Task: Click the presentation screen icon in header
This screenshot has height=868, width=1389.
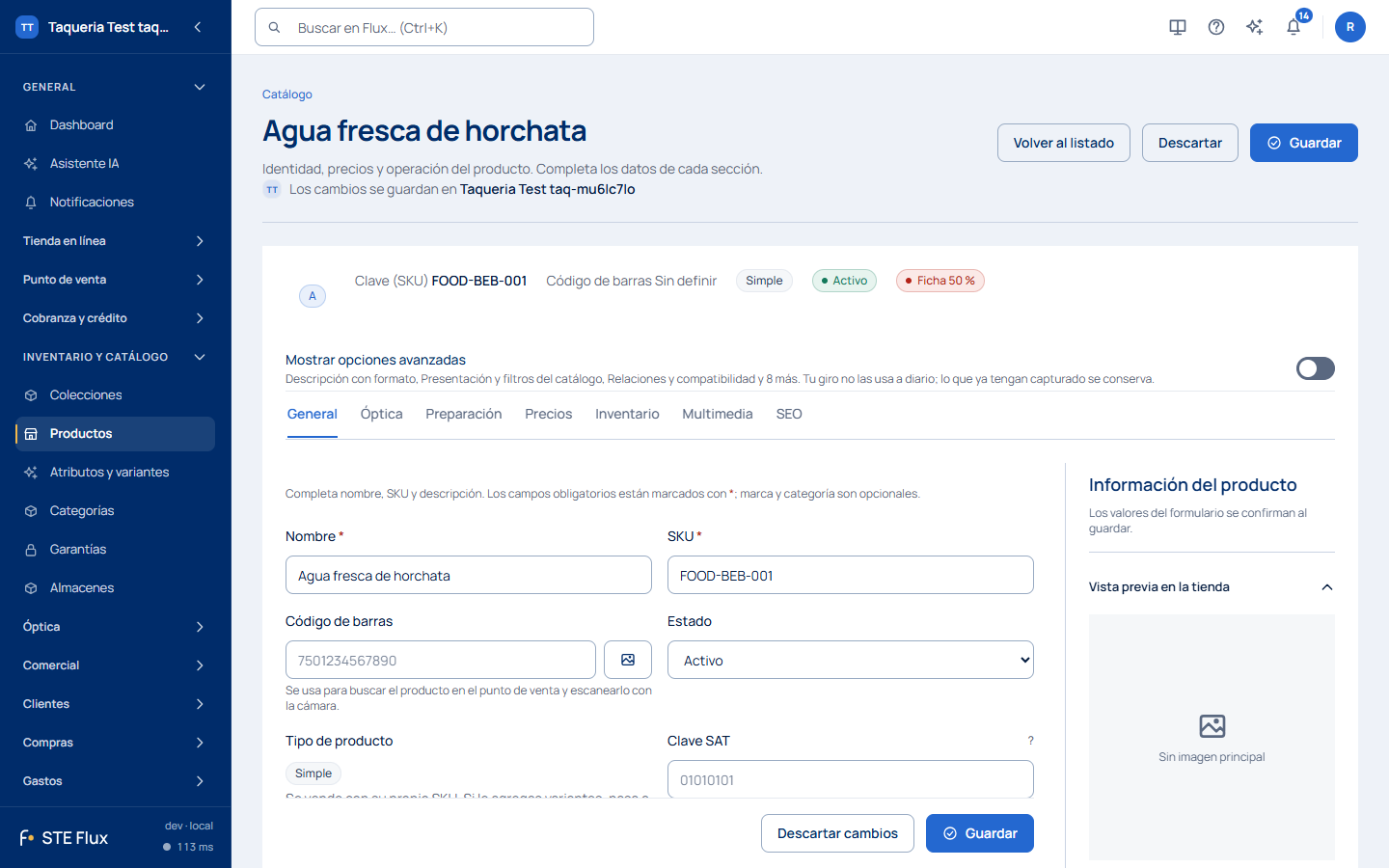Action: pyautogui.click(x=1178, y=27)
